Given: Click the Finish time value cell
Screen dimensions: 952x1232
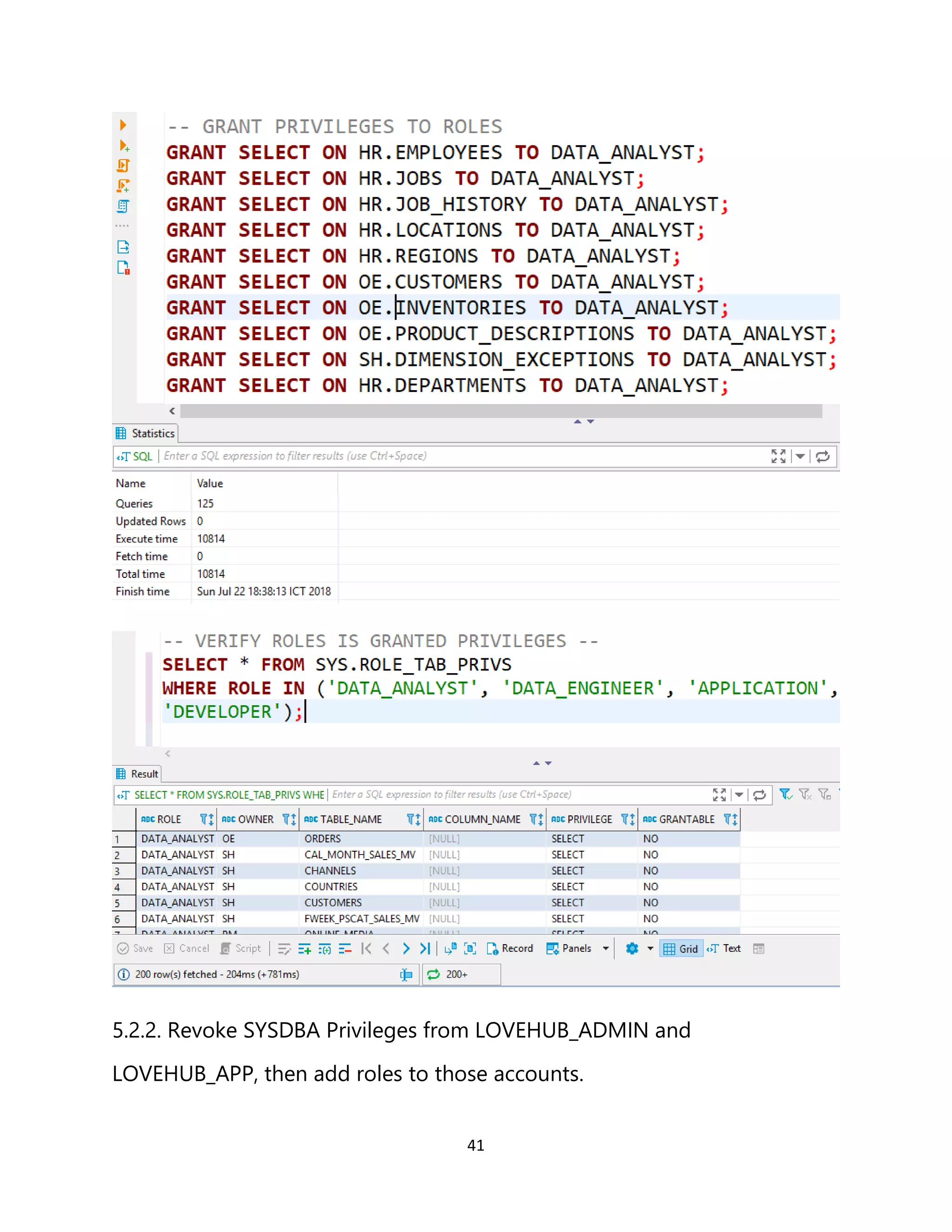Looking at the screenshot, I should tap(264, 591).
